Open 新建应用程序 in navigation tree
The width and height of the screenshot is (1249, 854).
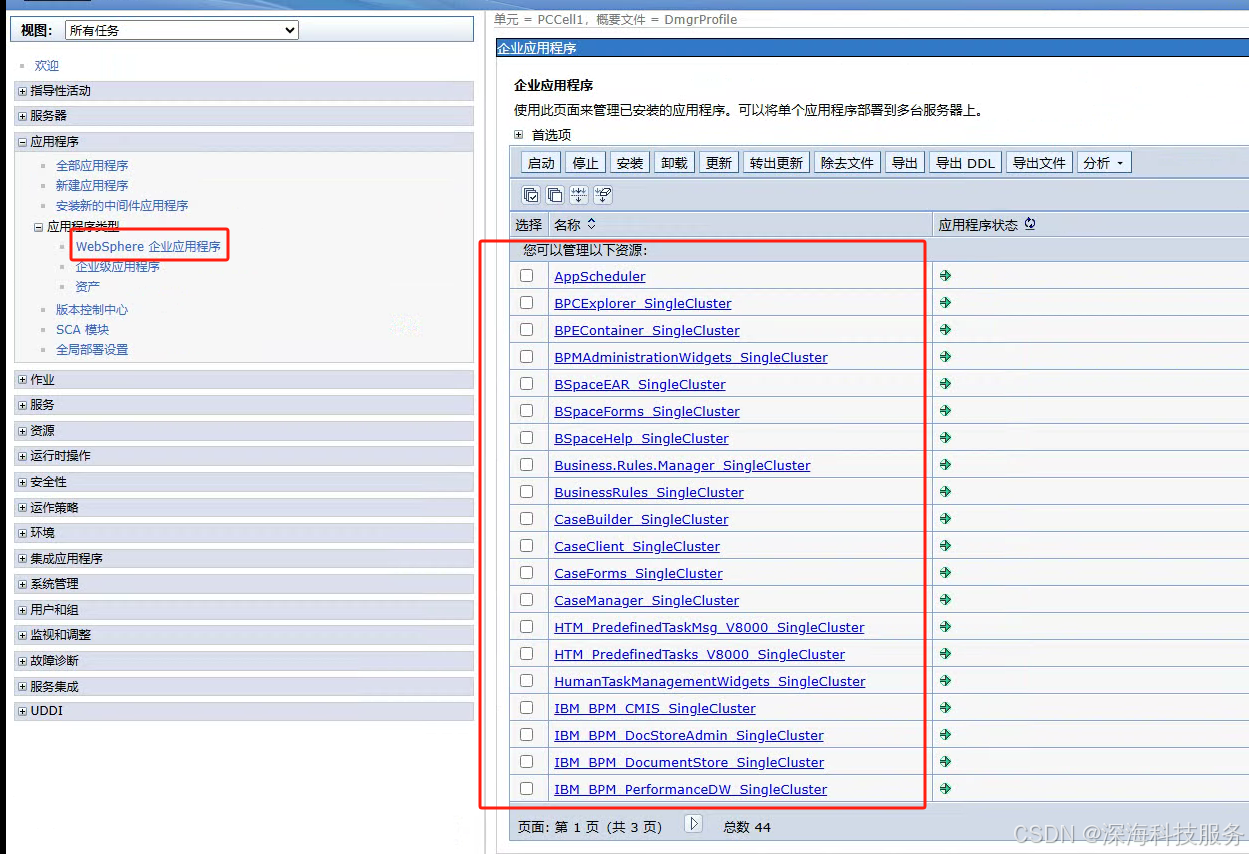coord(92,185)
